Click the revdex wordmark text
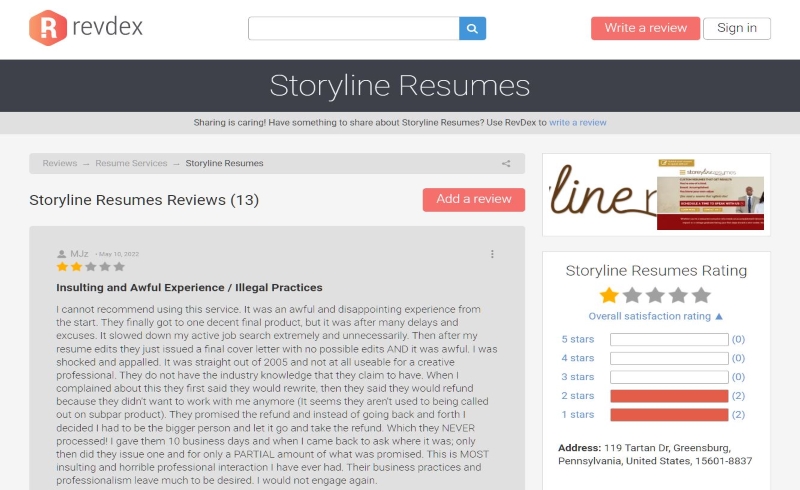Viewport: 800px width, 490px height. 108,27
